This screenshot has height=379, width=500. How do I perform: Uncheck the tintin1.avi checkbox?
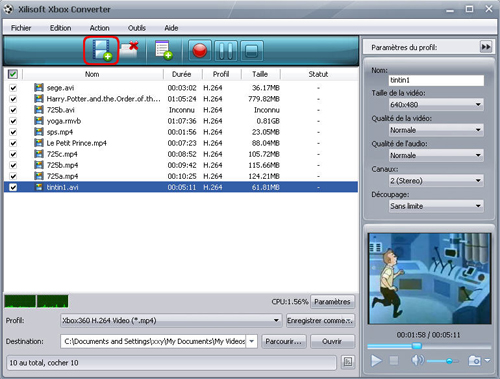13,187
